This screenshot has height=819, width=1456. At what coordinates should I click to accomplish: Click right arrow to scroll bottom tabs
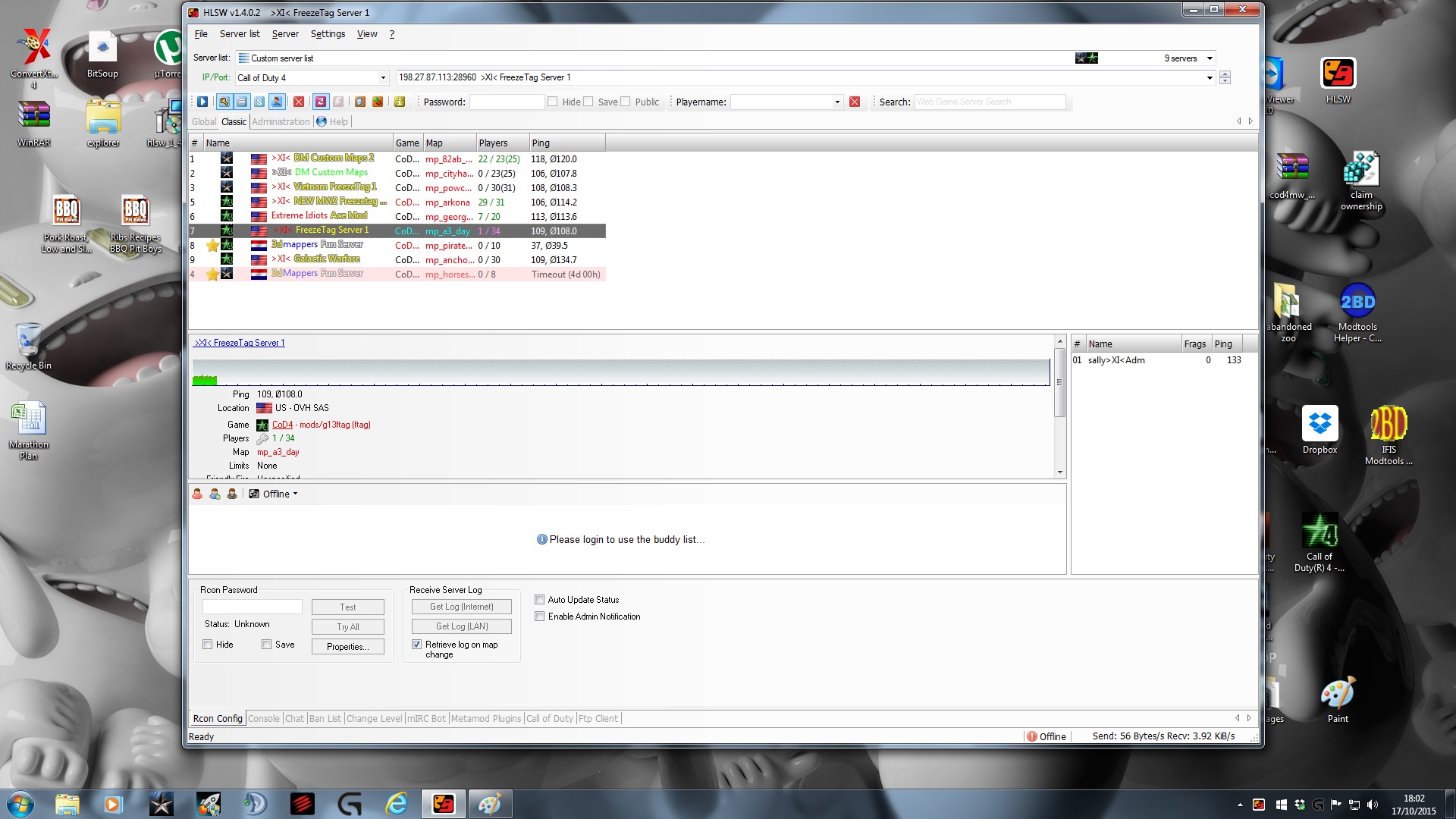(x=1249, y=718)
